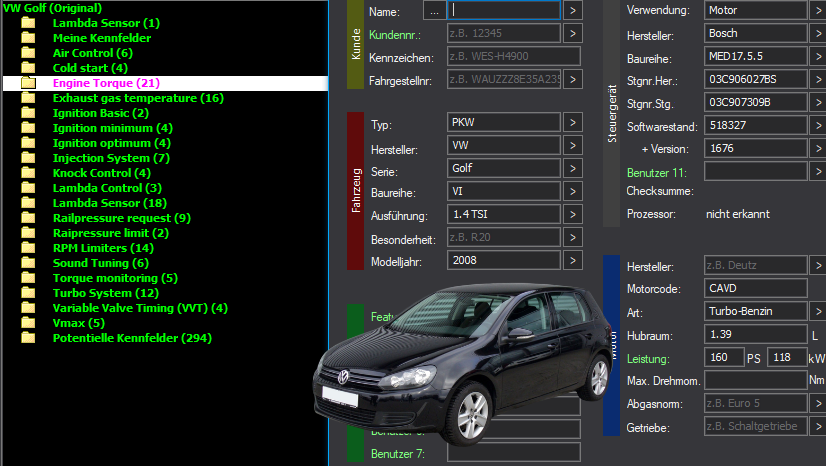
Task: Click the Max. Drehmom. input field
Action: point(756,380)
